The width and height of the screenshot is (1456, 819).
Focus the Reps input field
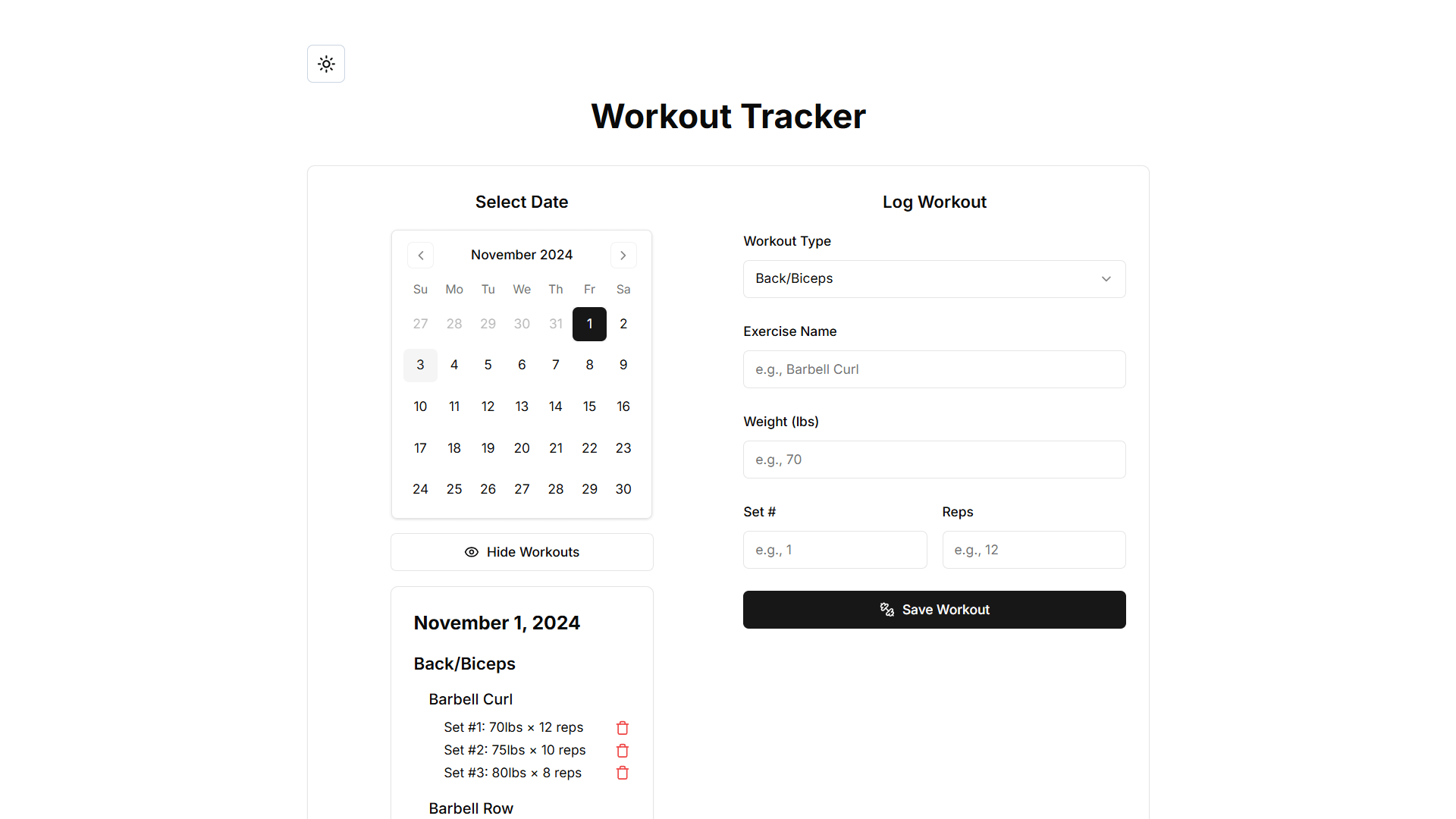pos(1034,550)
